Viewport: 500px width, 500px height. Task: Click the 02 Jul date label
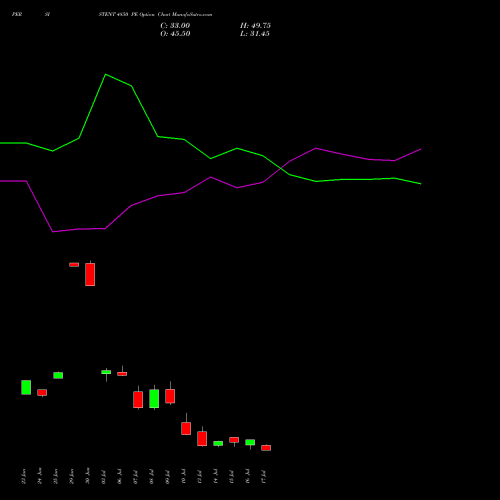tap(103, 477)
